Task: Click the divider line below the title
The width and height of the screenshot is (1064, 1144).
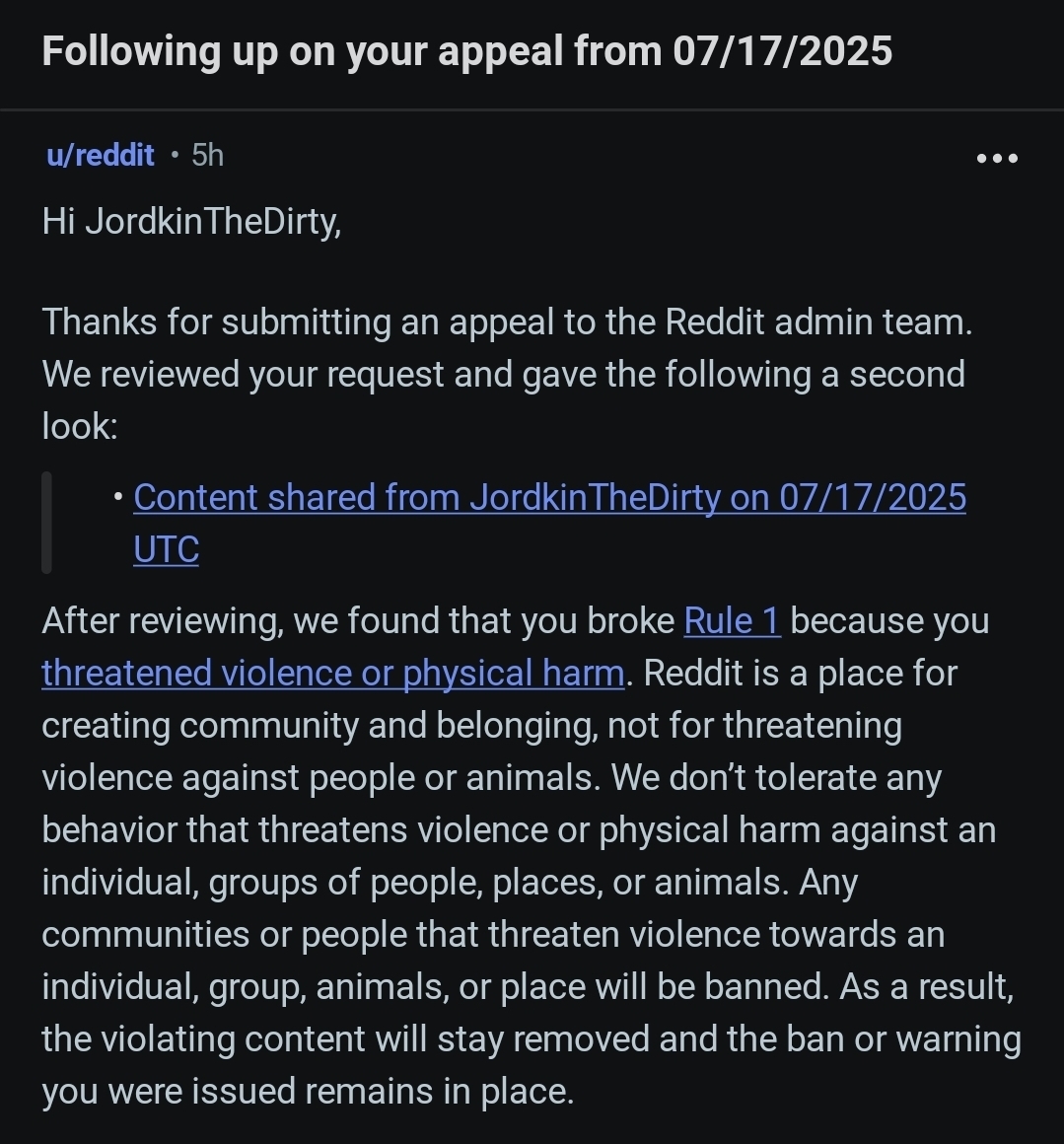Action: tap(532, 109)
